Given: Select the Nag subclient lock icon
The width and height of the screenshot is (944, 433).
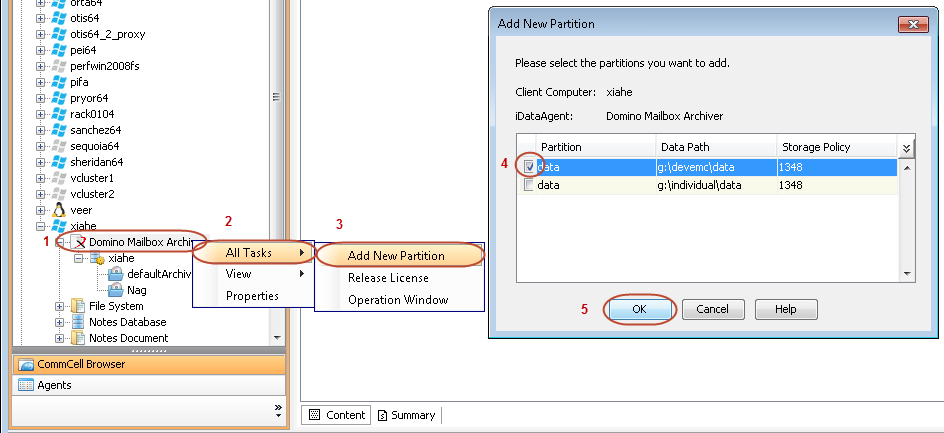Looking at the screenshot, I should (115, 290).
